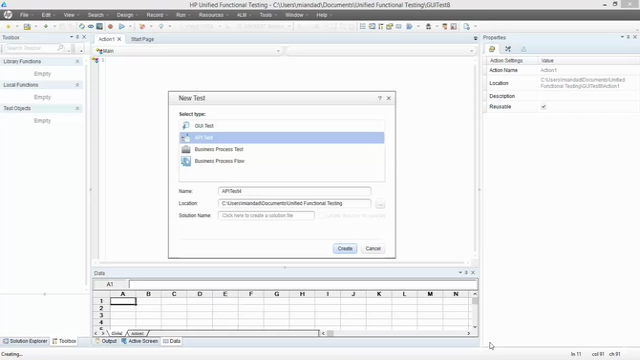Viewport: 640px width, 360px height.
Task: Click the Create button
Action: 345,249
